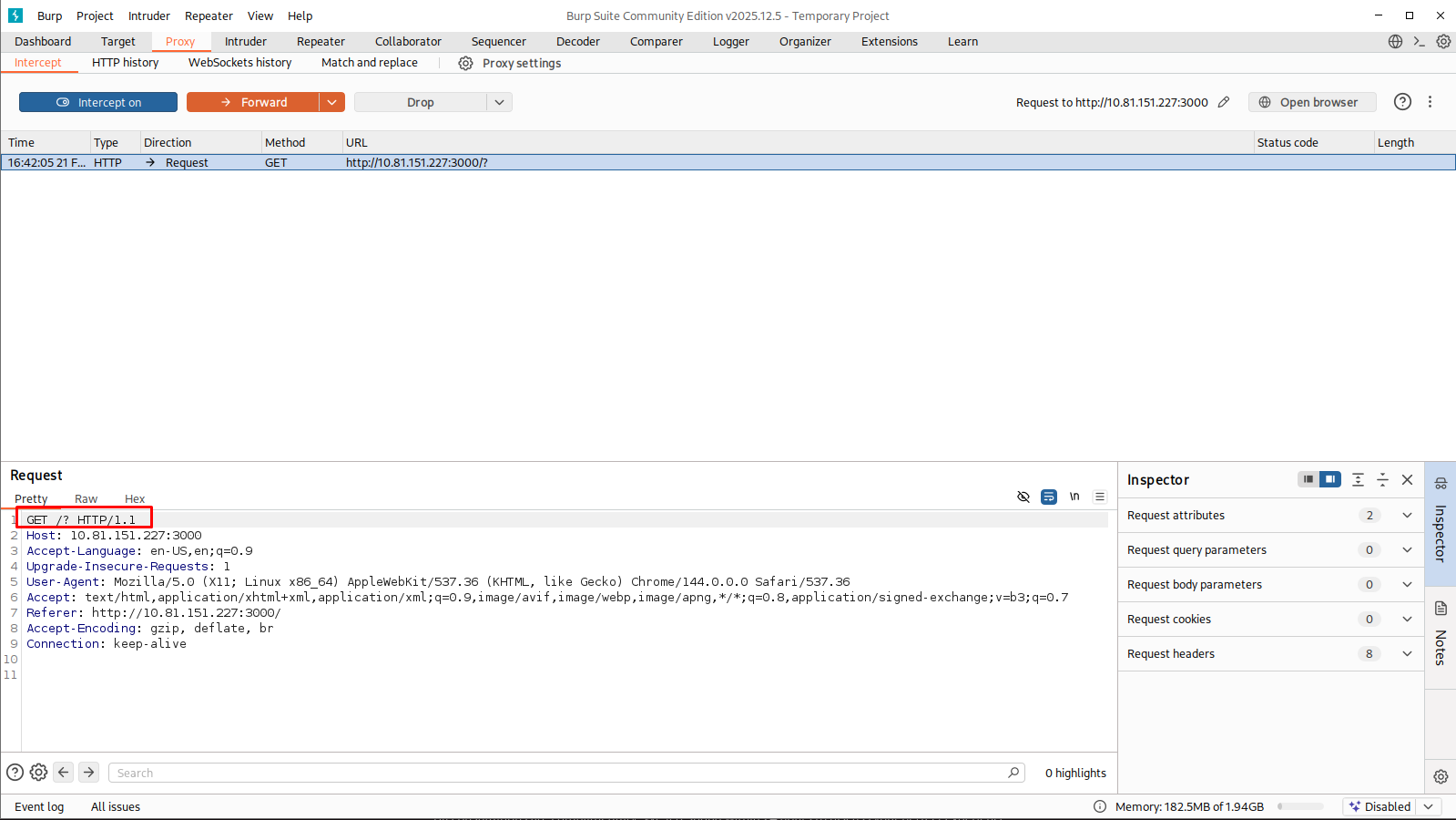The image size is (1456, 820).
Task: Open global settings gear at top right
Action: (x=1443, y=41)
